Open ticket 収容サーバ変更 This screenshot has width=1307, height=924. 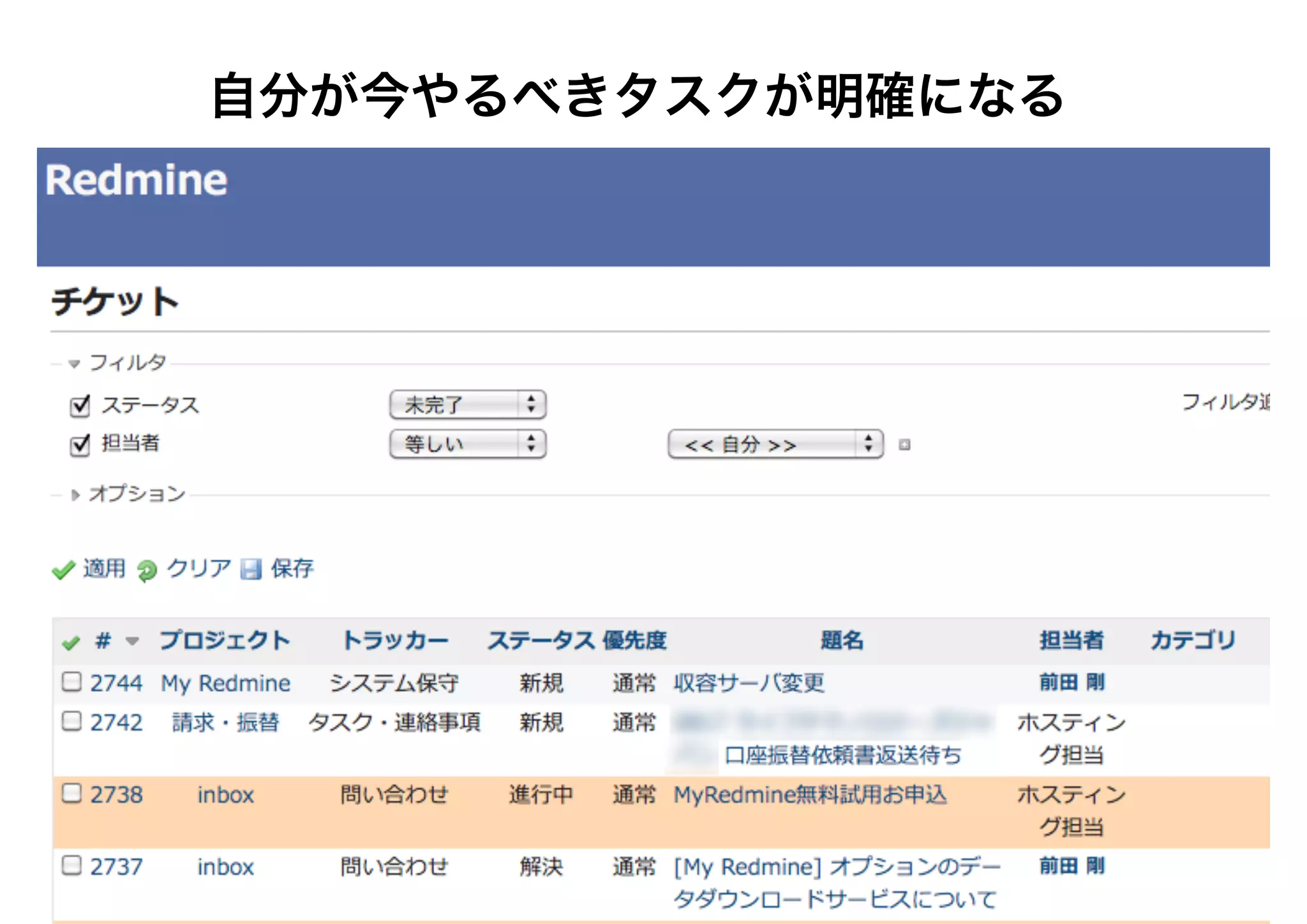(749, 683)
